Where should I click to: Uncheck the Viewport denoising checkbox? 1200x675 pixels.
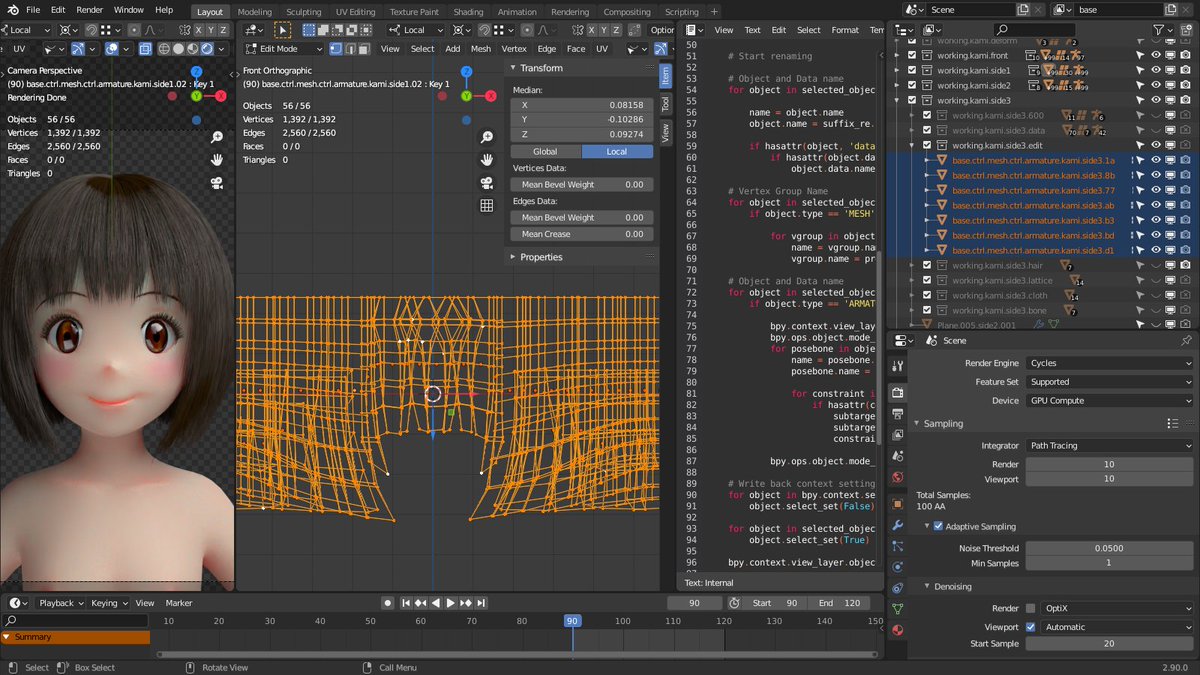click(x=1031, y=627)
